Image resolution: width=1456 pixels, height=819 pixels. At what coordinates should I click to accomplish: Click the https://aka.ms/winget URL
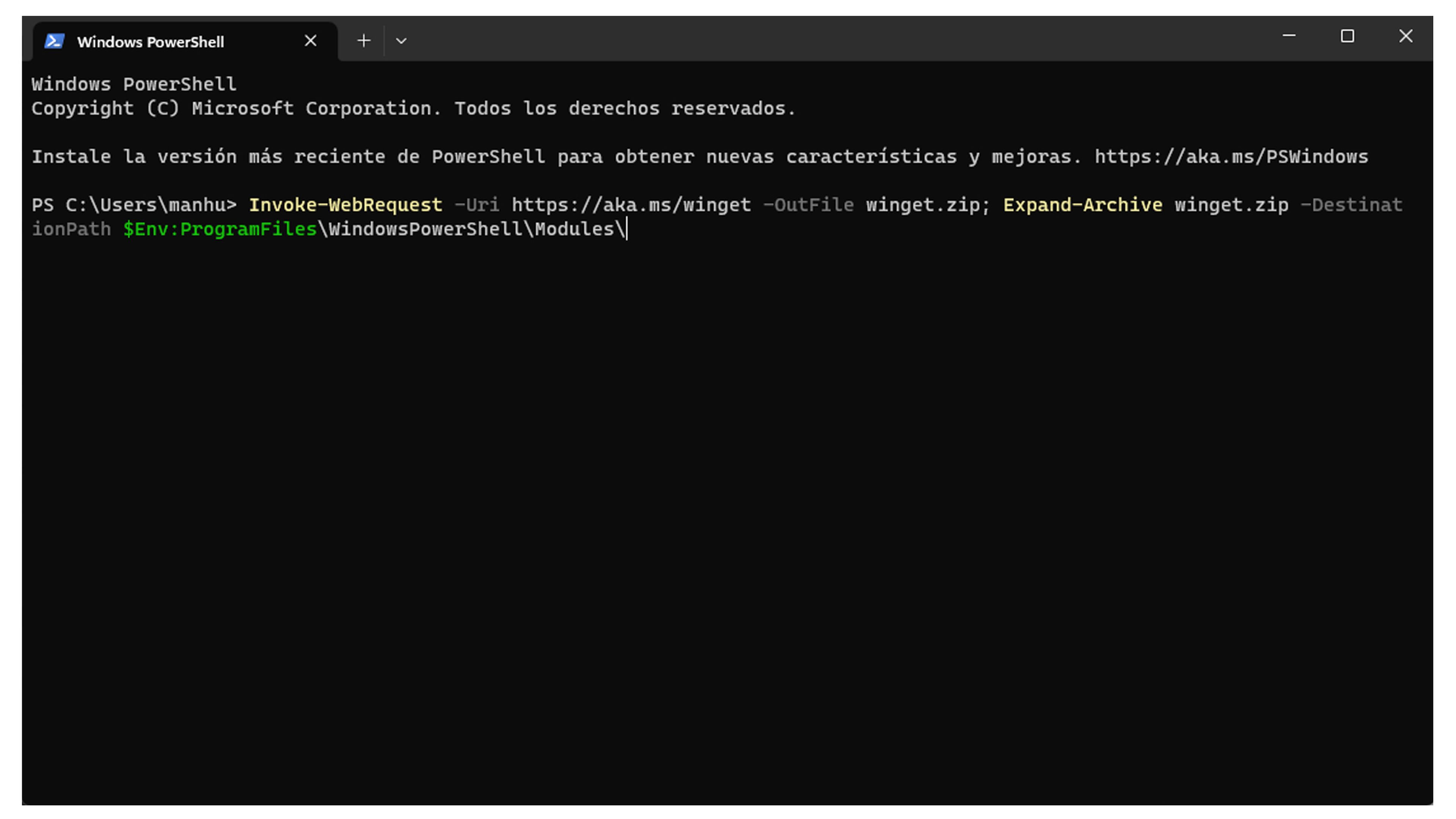pos(631,205)
